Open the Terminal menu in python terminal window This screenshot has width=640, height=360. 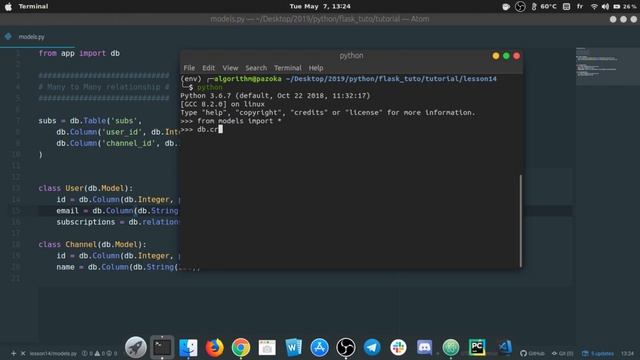[288, 68]
